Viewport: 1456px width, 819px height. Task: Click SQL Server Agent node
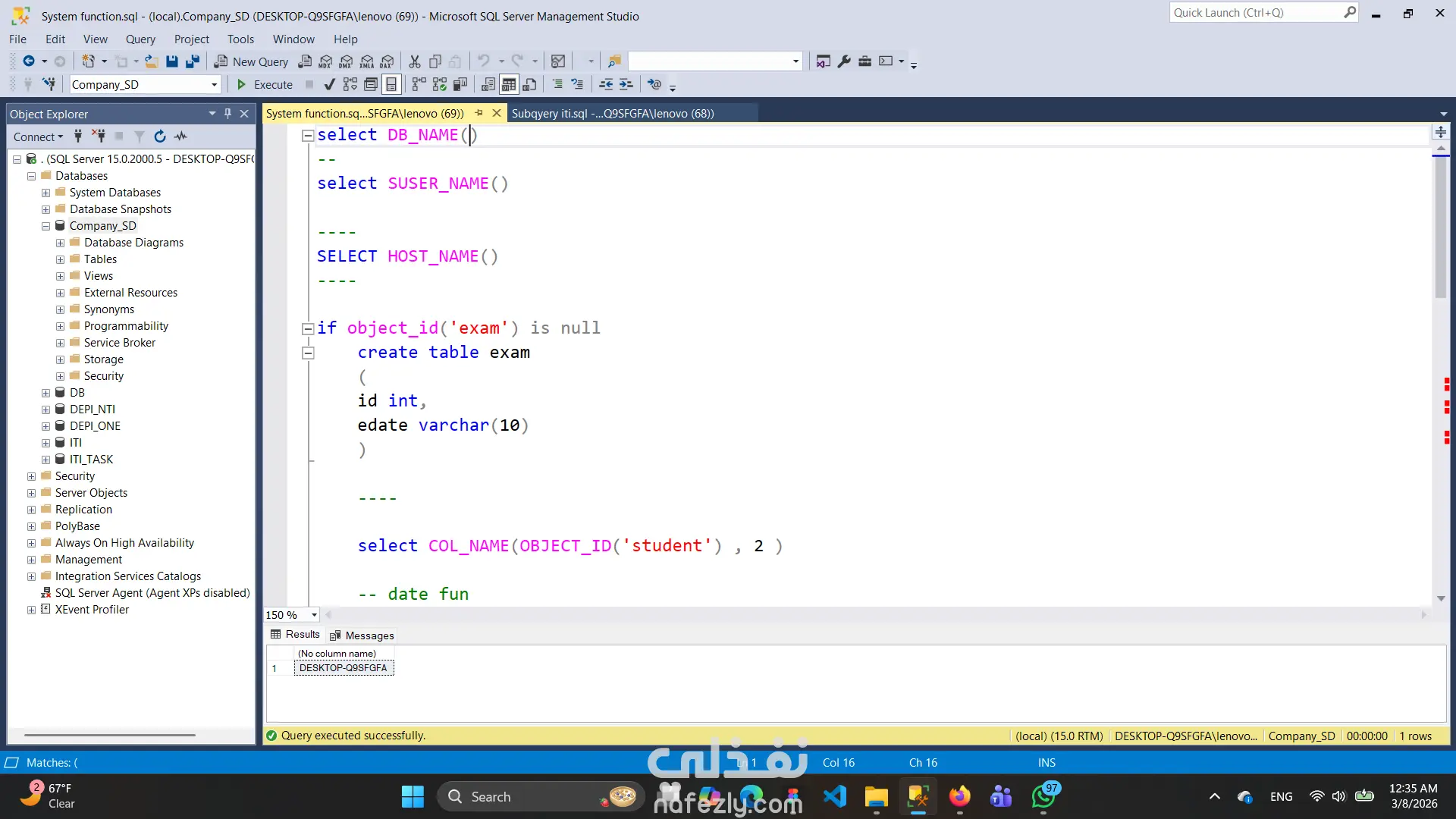(x=152, y=593)
